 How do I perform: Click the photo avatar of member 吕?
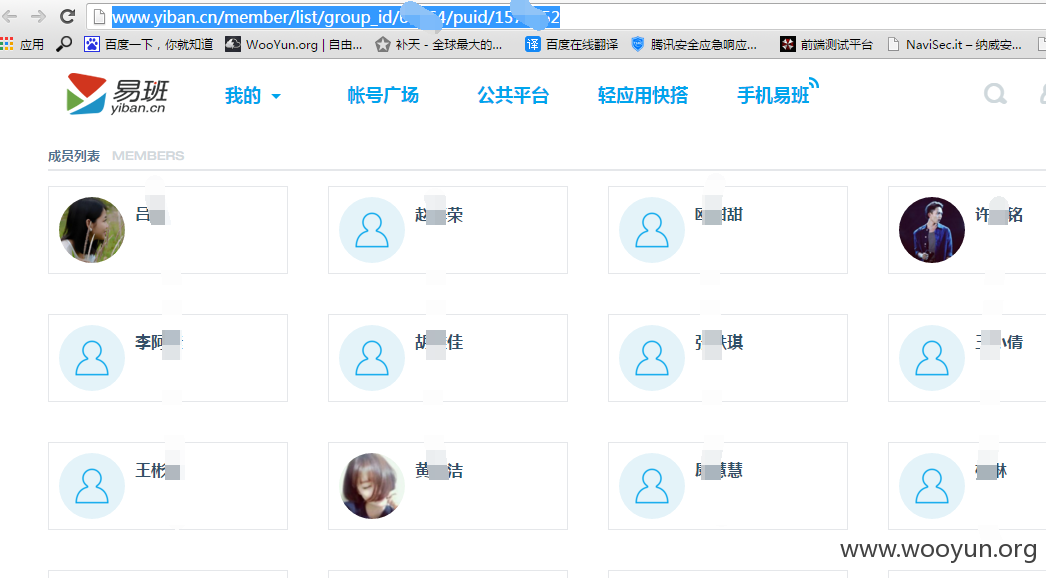[x=92, y=230]
